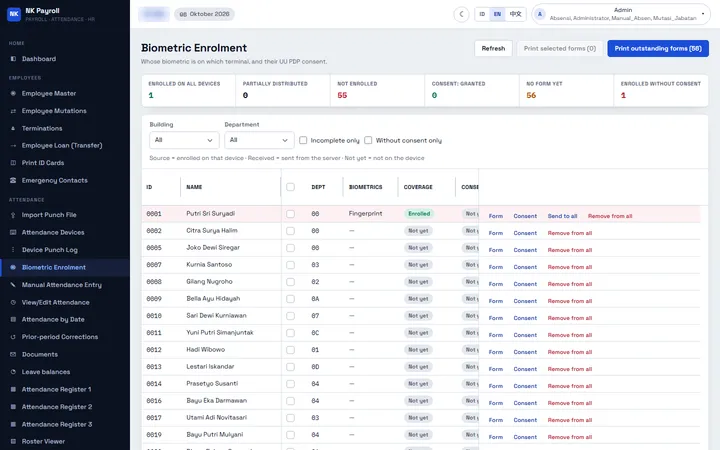Select Gilang Nugroho's row checkbox
Image resolution: width=720 pixels, height=450 pixels.
[x=290, y=282]
